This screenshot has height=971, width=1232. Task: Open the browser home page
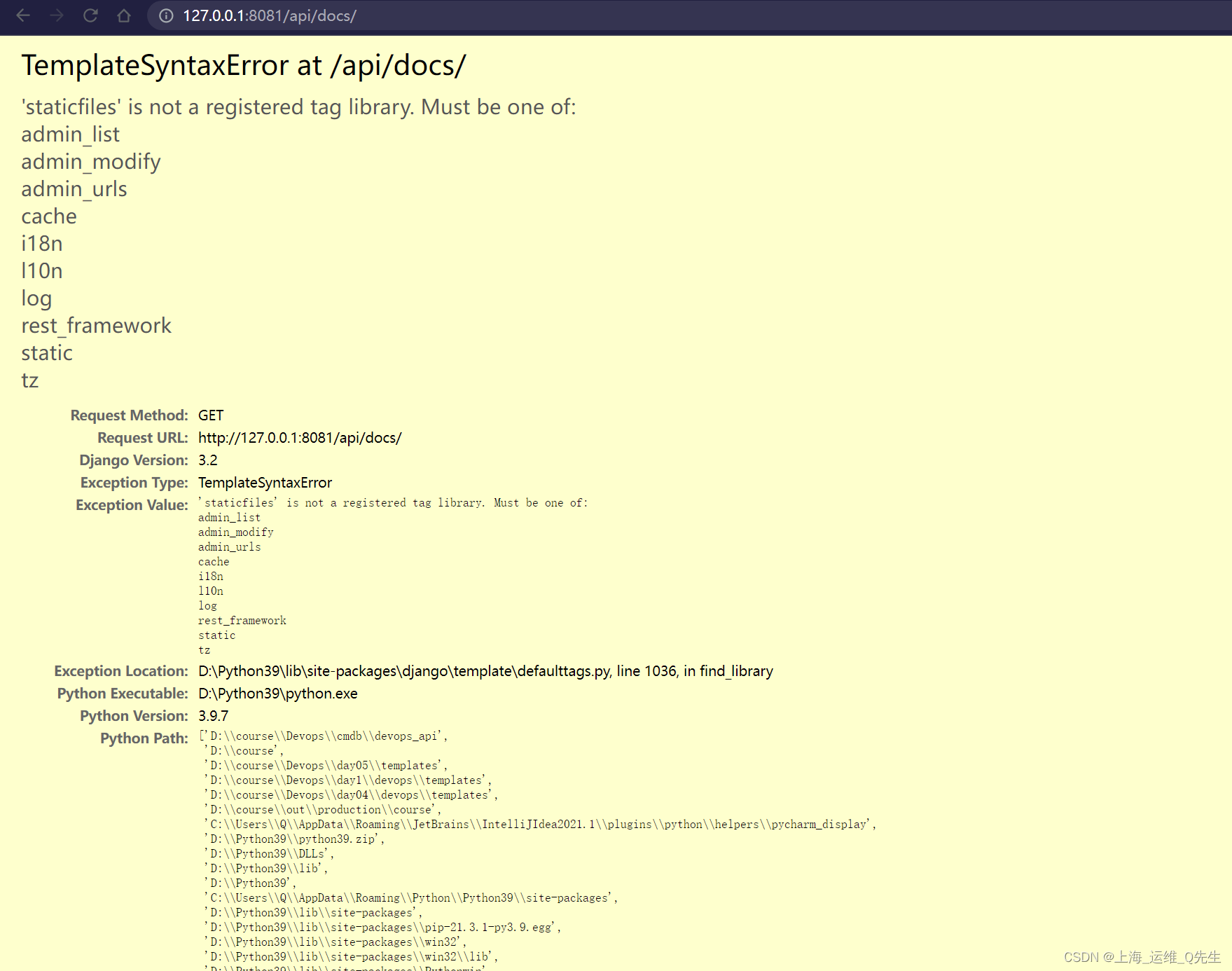pyautogui.click(x=123, y=15)
